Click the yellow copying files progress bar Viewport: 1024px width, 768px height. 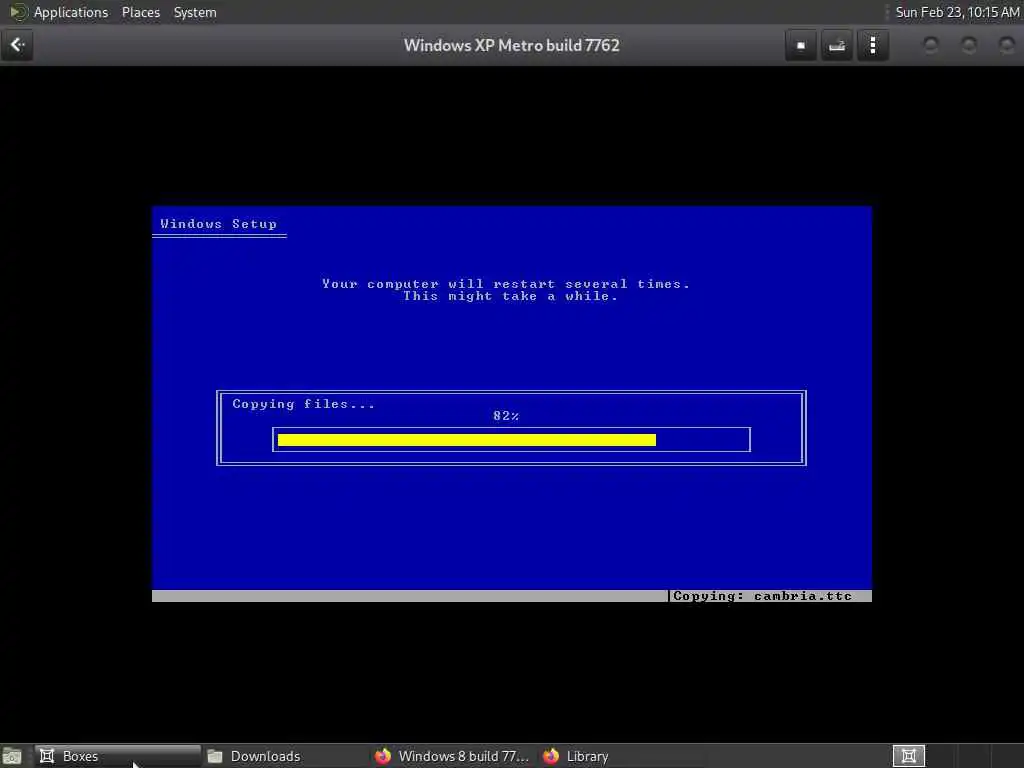pos(466,440)
